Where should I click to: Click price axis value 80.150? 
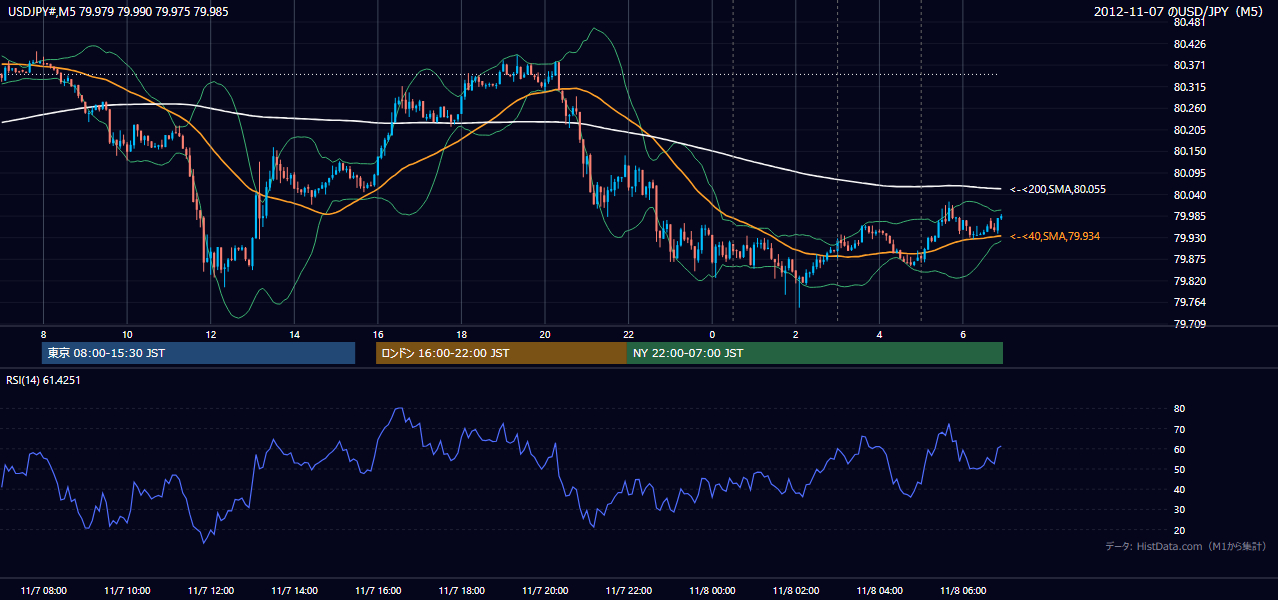click(1192, 151)
